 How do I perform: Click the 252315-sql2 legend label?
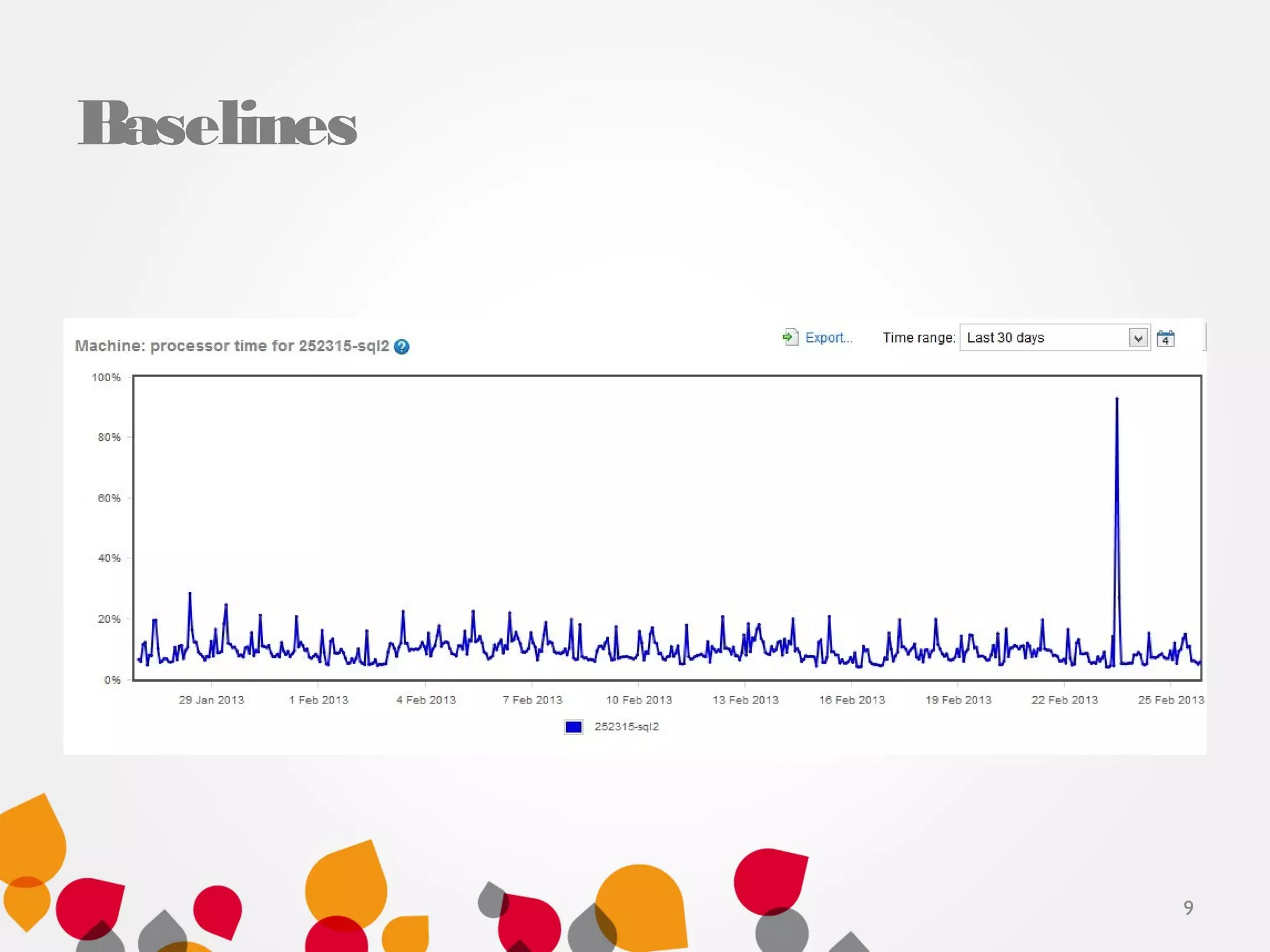[x=626, y=726]
